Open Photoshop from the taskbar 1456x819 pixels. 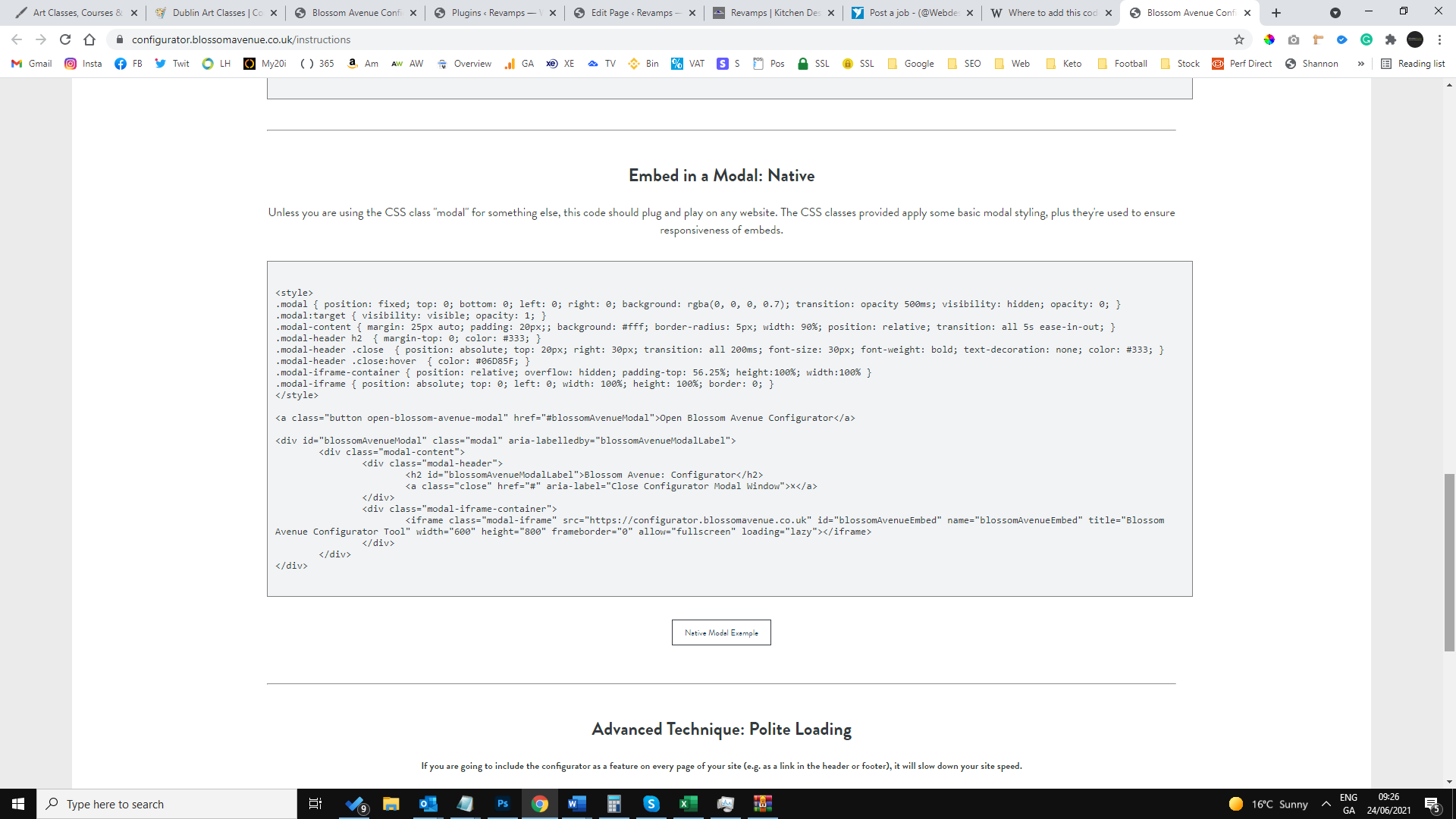(502, 804)
